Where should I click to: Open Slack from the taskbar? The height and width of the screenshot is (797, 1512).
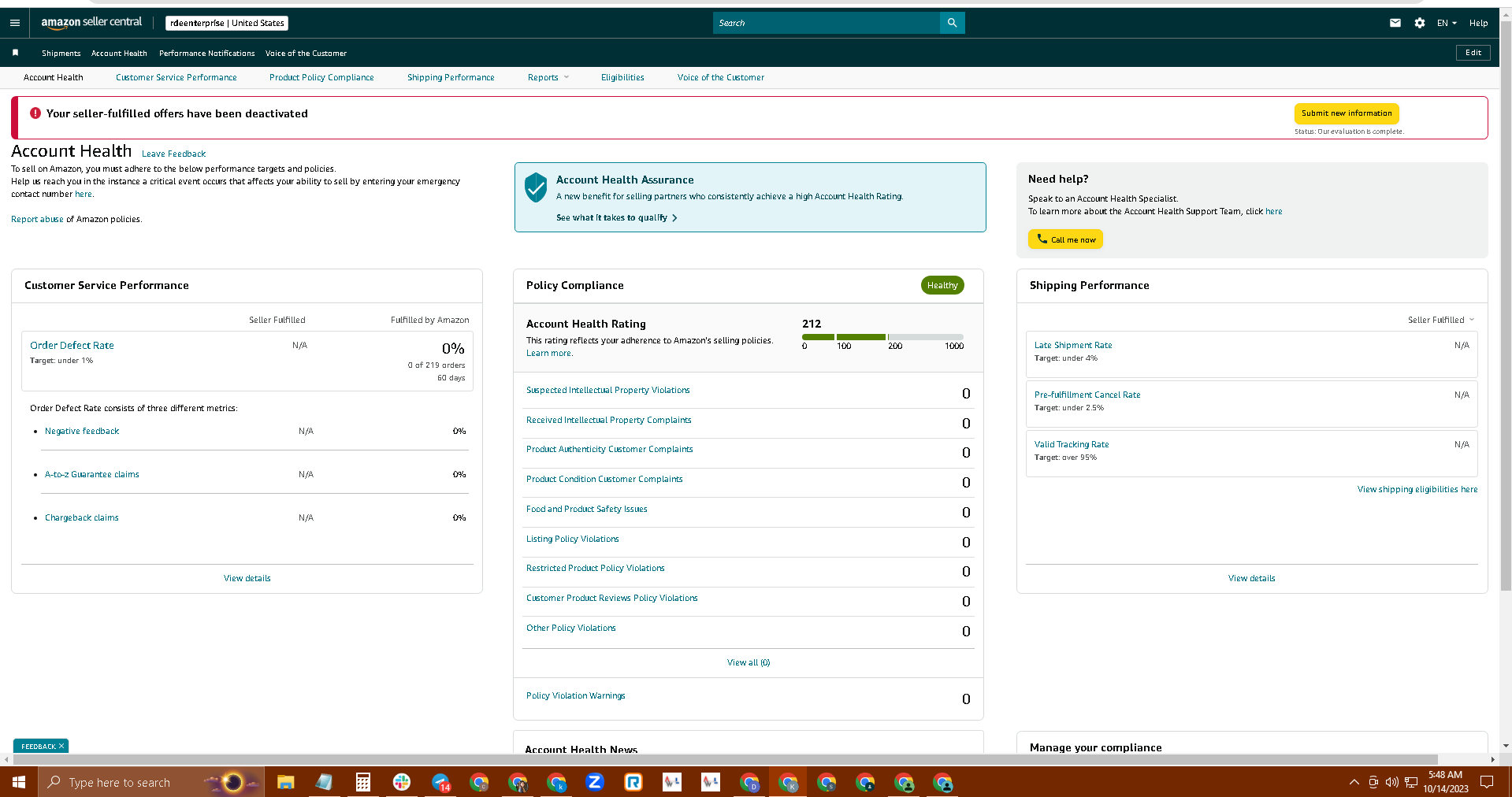402,782
